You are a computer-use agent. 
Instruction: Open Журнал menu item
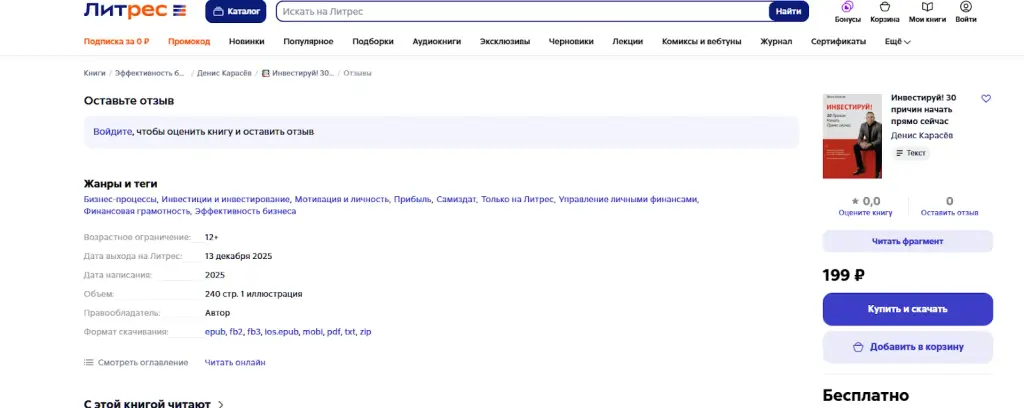pos(776,41)
